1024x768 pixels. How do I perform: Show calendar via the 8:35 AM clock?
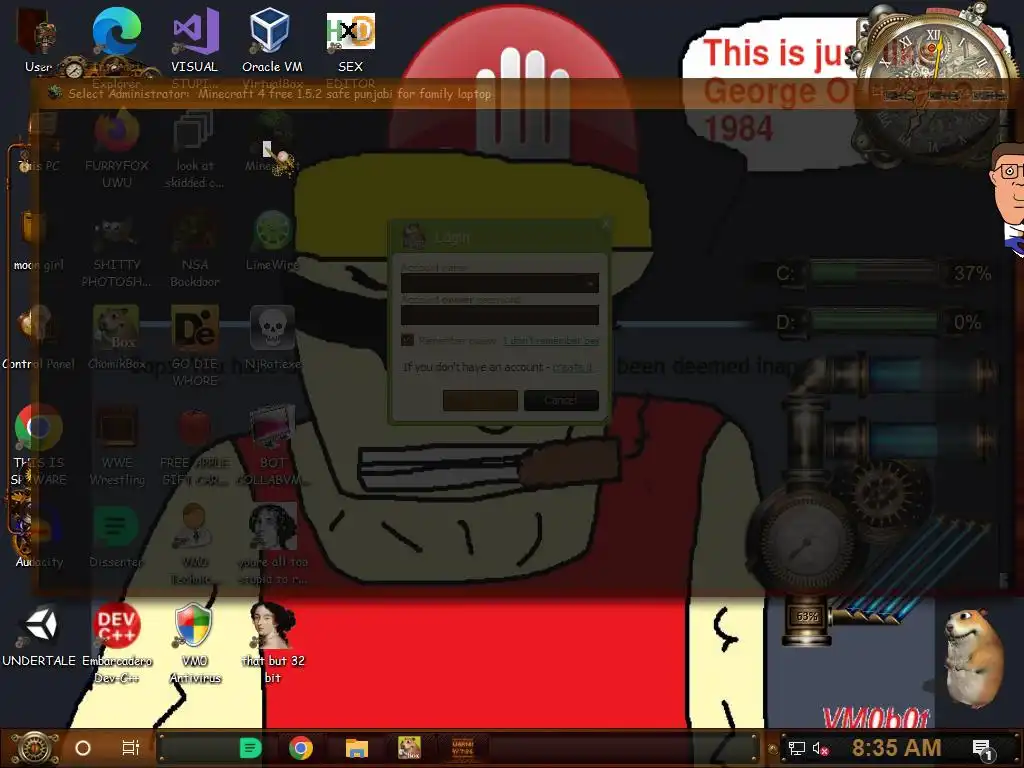897,748
